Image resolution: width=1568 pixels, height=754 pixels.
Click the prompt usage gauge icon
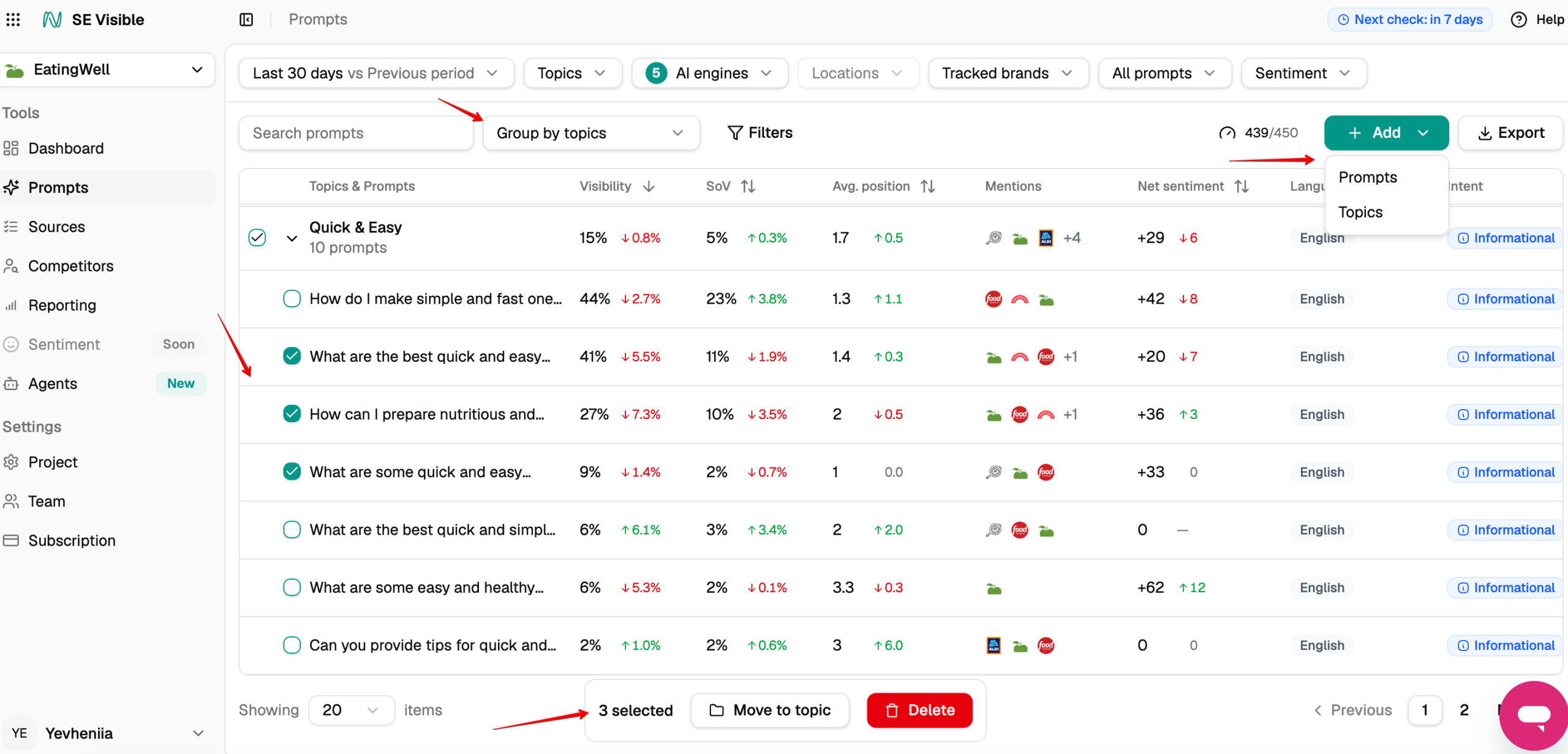(x=1227, y=133)
